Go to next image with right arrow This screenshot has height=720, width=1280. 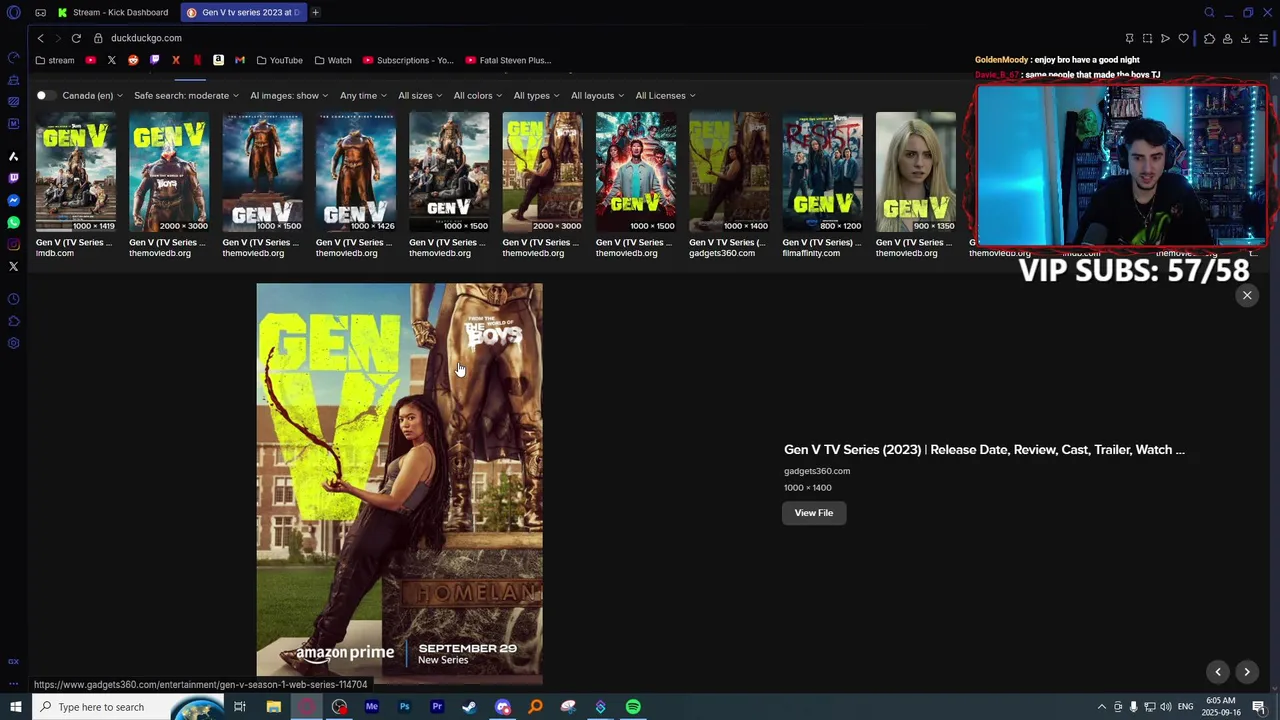[1247, 672]
